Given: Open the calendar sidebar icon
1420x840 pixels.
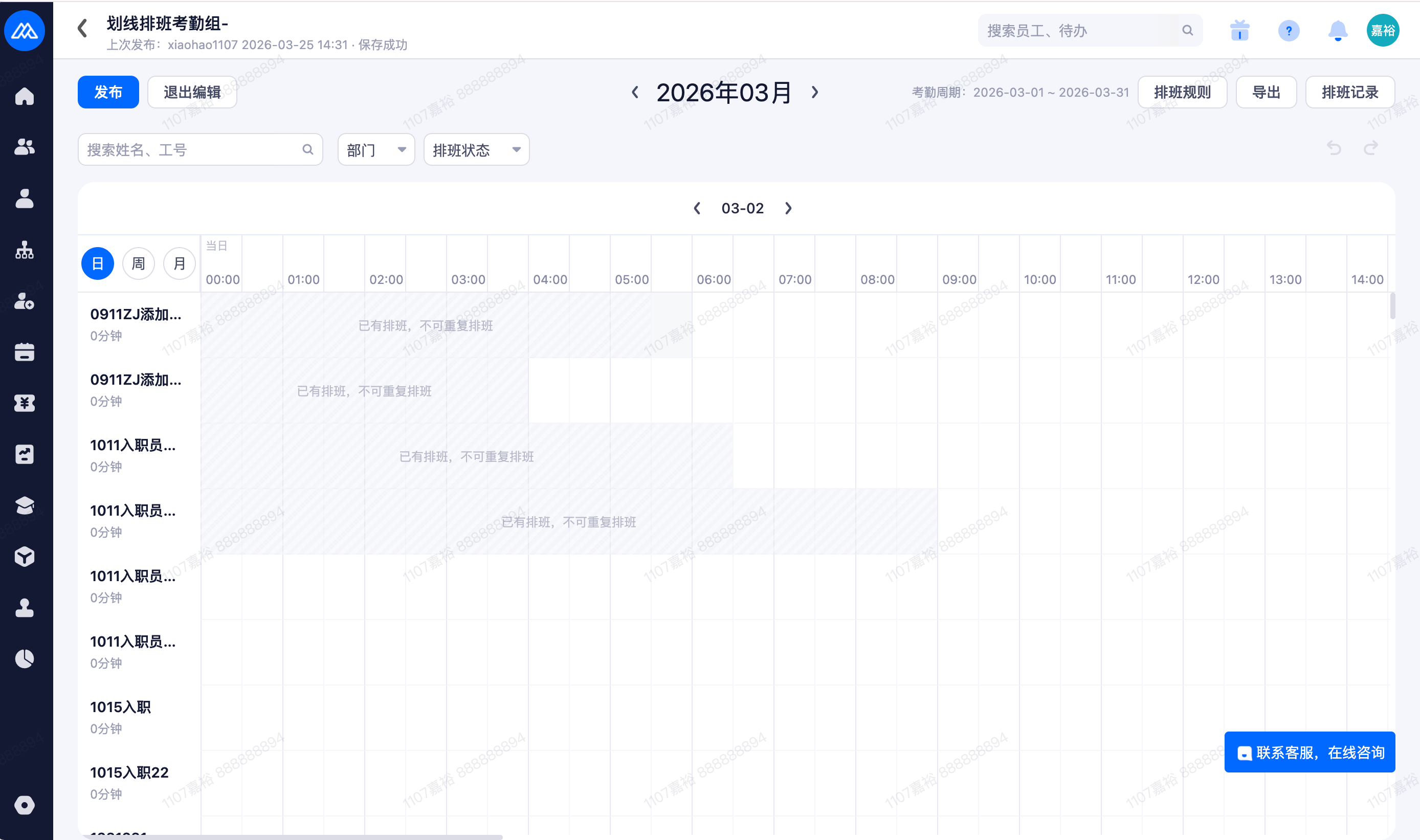Looking at the screenshot, I should (x=25, y=352).
